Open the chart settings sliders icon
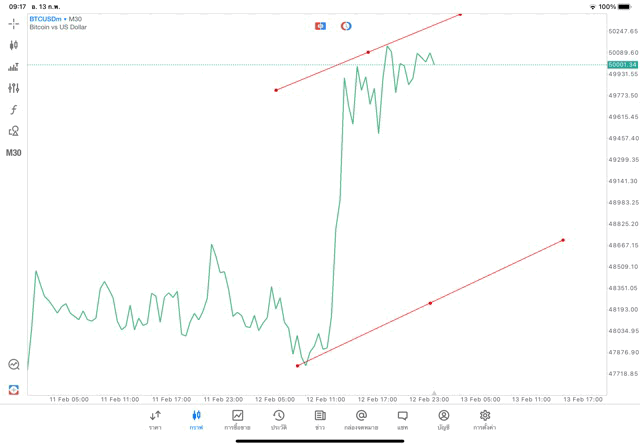 (x=14, y=88)
